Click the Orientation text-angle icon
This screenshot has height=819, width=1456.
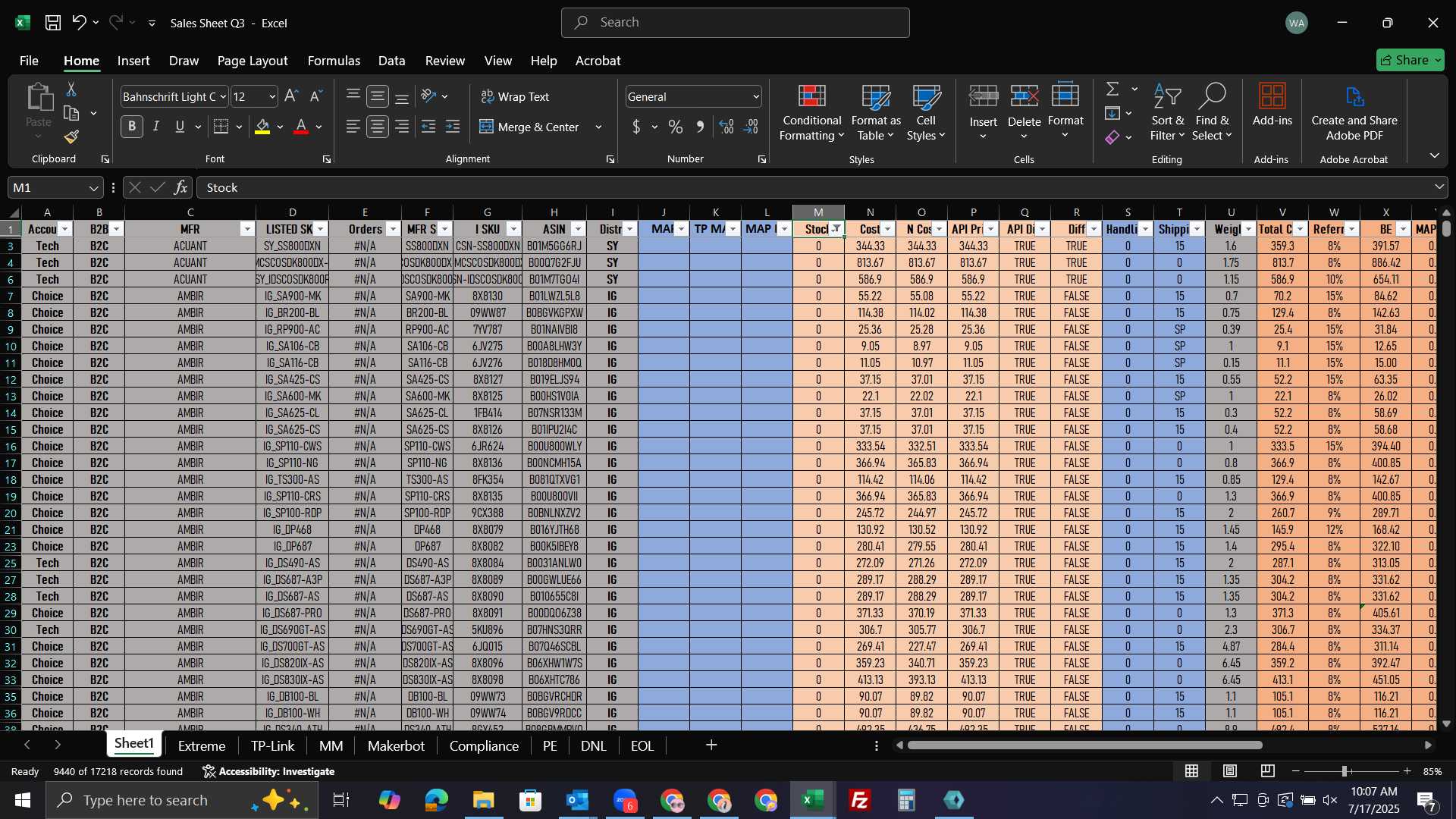coord(428,96)
